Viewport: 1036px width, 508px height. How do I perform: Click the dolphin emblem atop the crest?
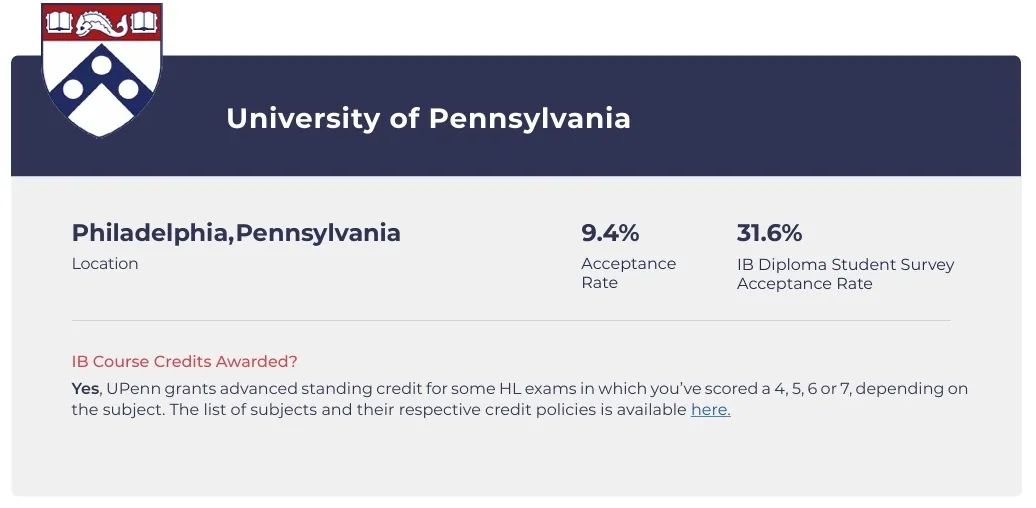pyautogui.click(x=101, y=25)
